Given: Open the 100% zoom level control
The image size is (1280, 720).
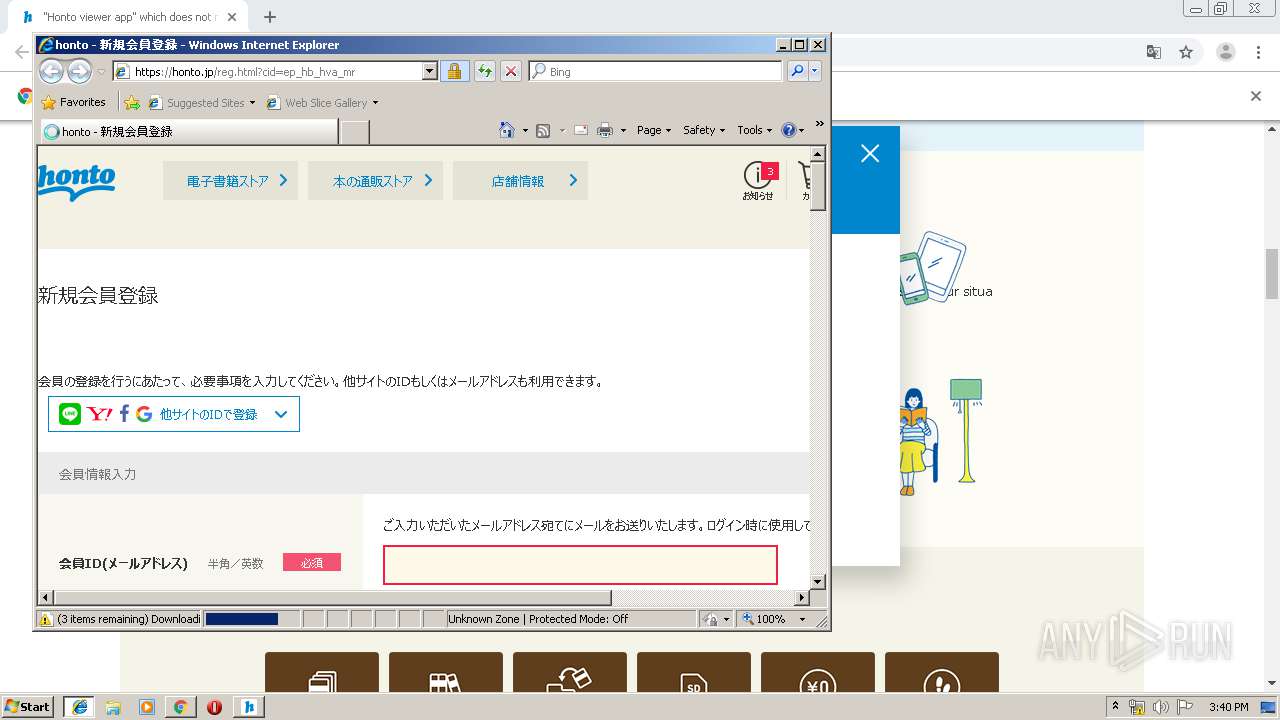Looking at the screenshot, I should (774, 619).
